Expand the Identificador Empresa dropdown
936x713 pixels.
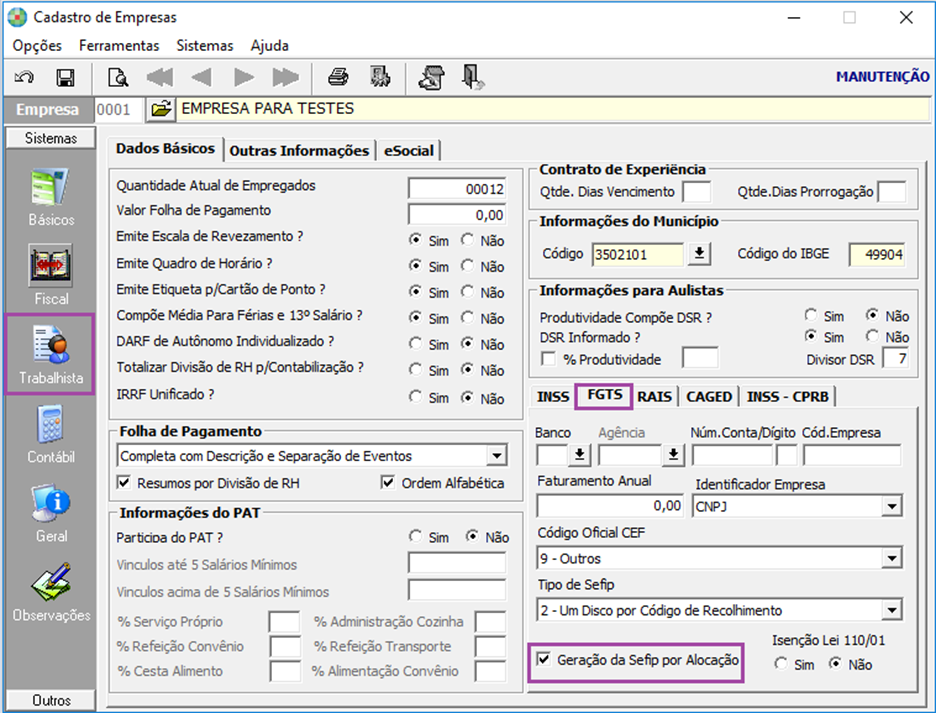point(892,507)
